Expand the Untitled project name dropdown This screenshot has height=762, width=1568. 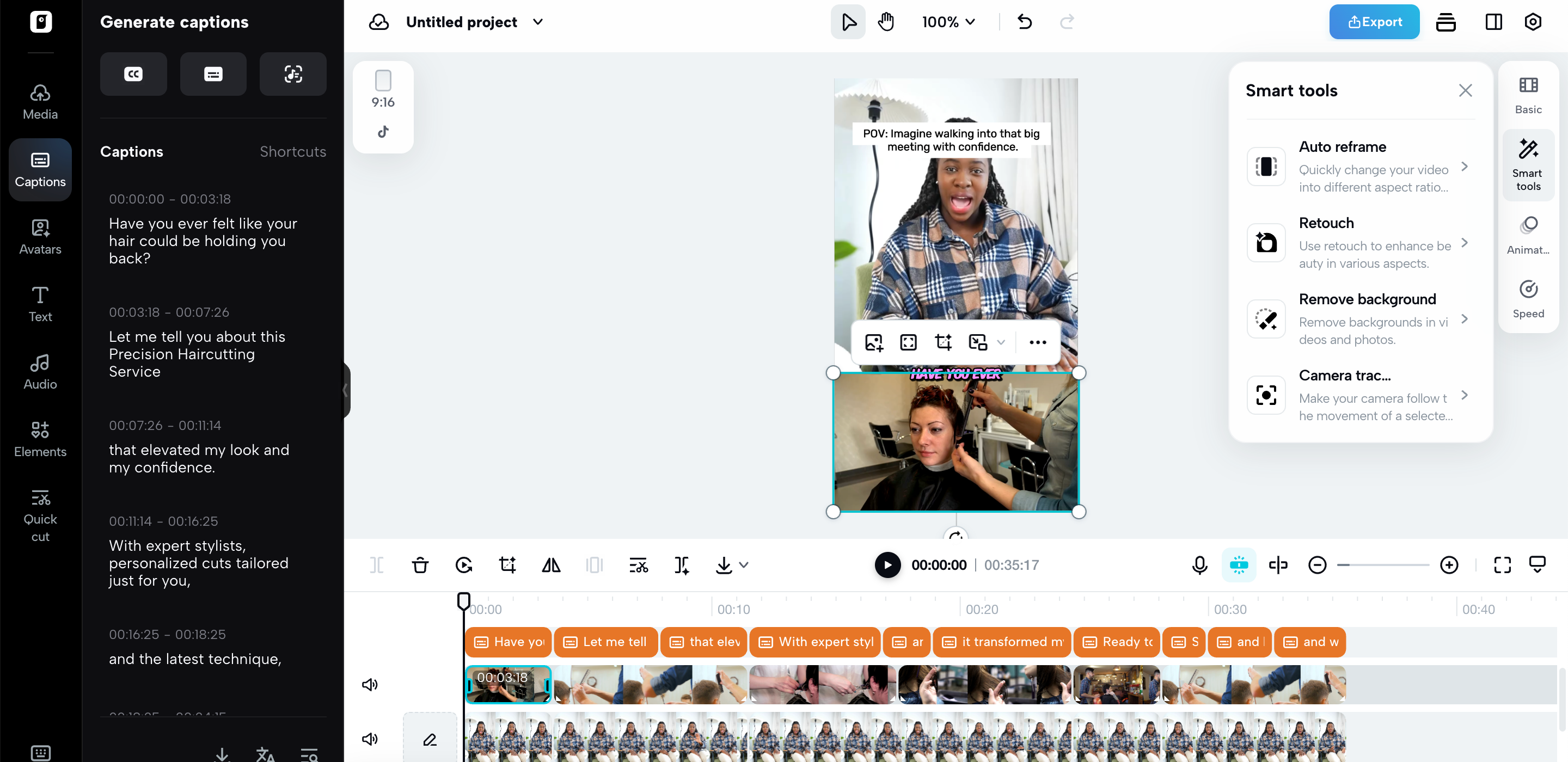click(x=537, y=22)
